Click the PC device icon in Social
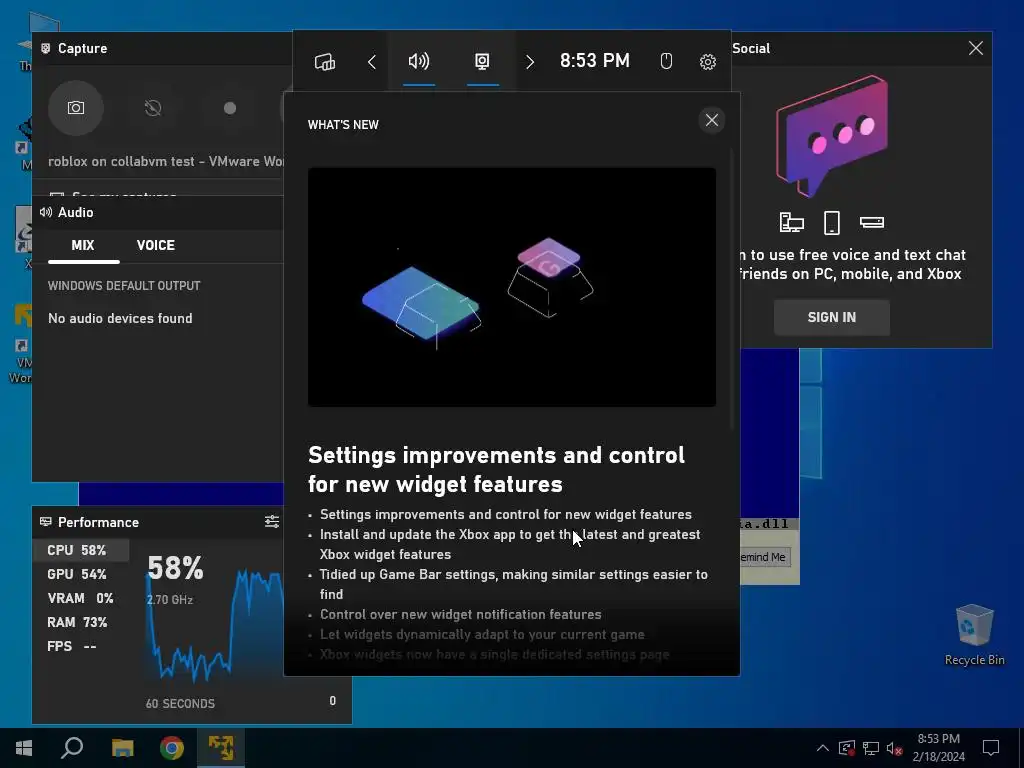This screenshot has width=1024, height=768. [x=792, y=223]
